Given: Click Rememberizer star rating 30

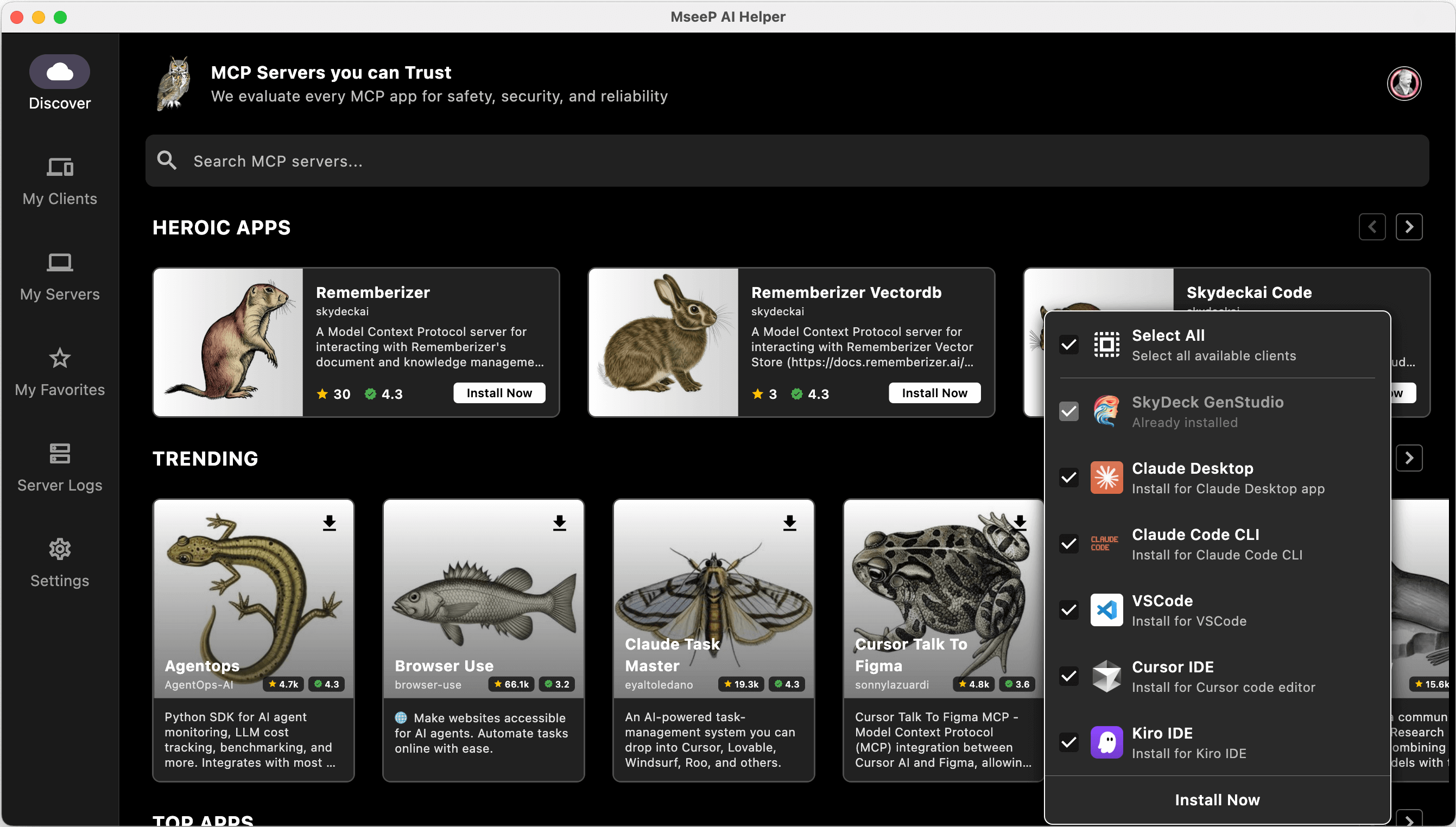Looking at the screenshot, I should coord(333,394).
